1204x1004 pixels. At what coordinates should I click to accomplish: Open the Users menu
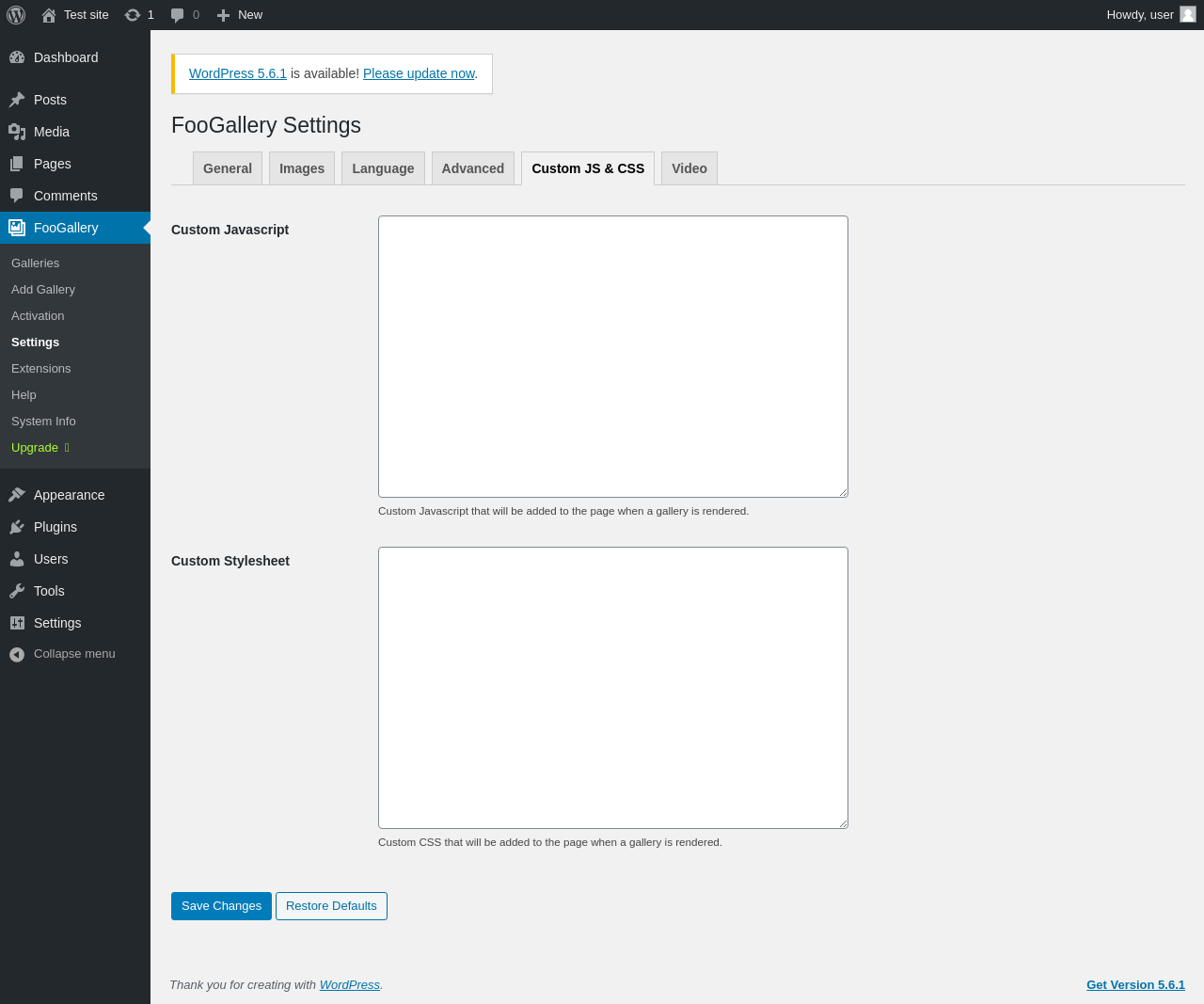(x=75, y=559)
